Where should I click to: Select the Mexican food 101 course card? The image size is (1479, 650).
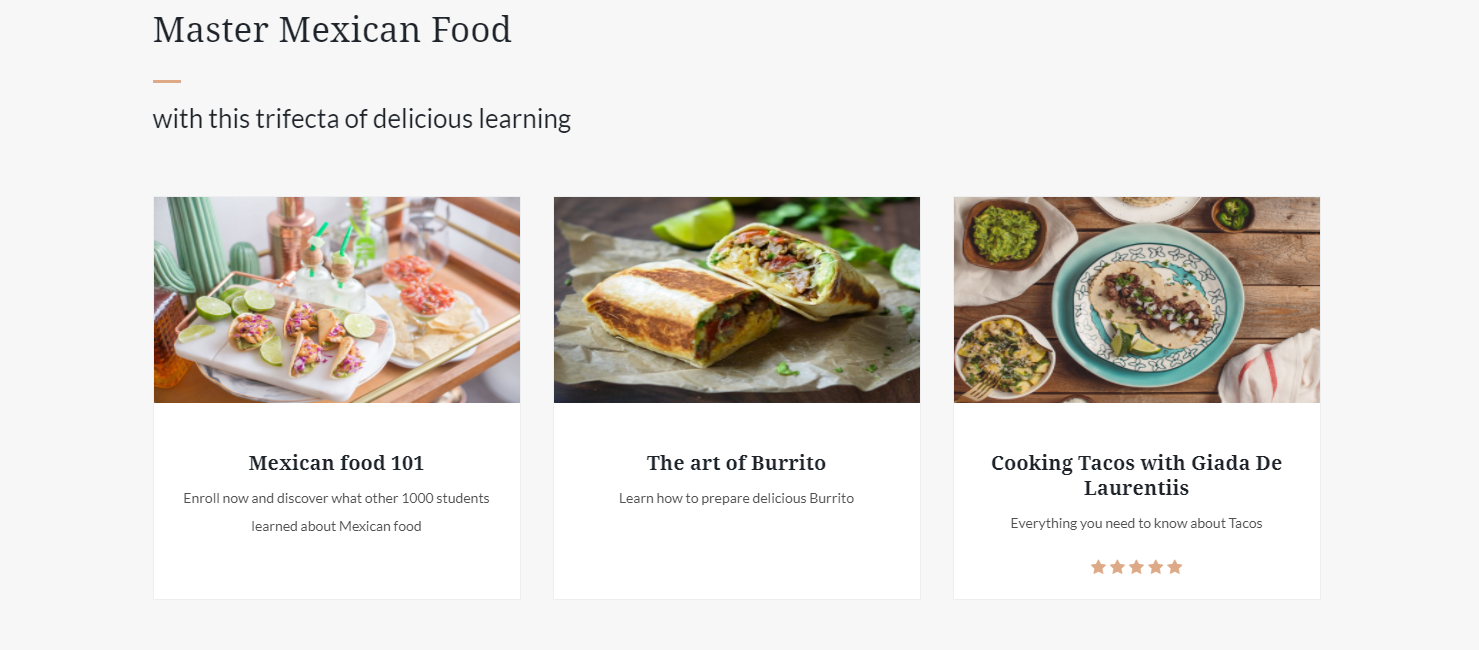(337, 398)
